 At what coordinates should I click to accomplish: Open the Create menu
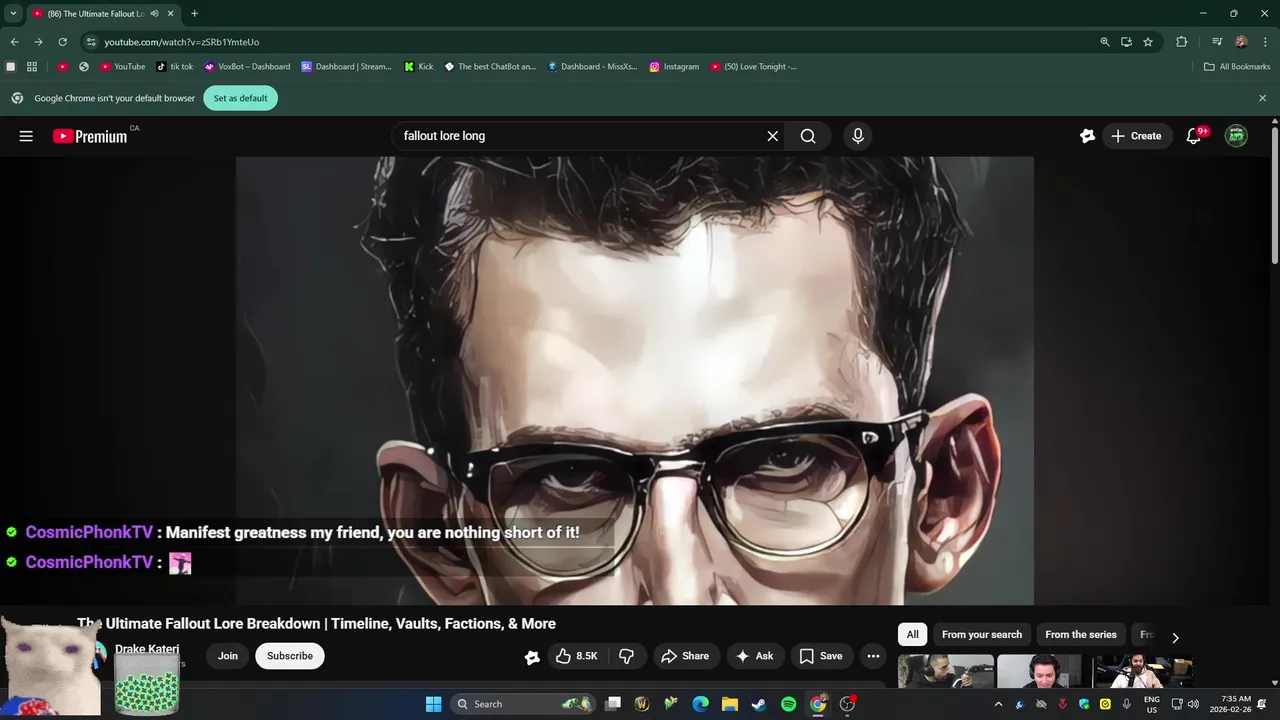(1137, 136)
